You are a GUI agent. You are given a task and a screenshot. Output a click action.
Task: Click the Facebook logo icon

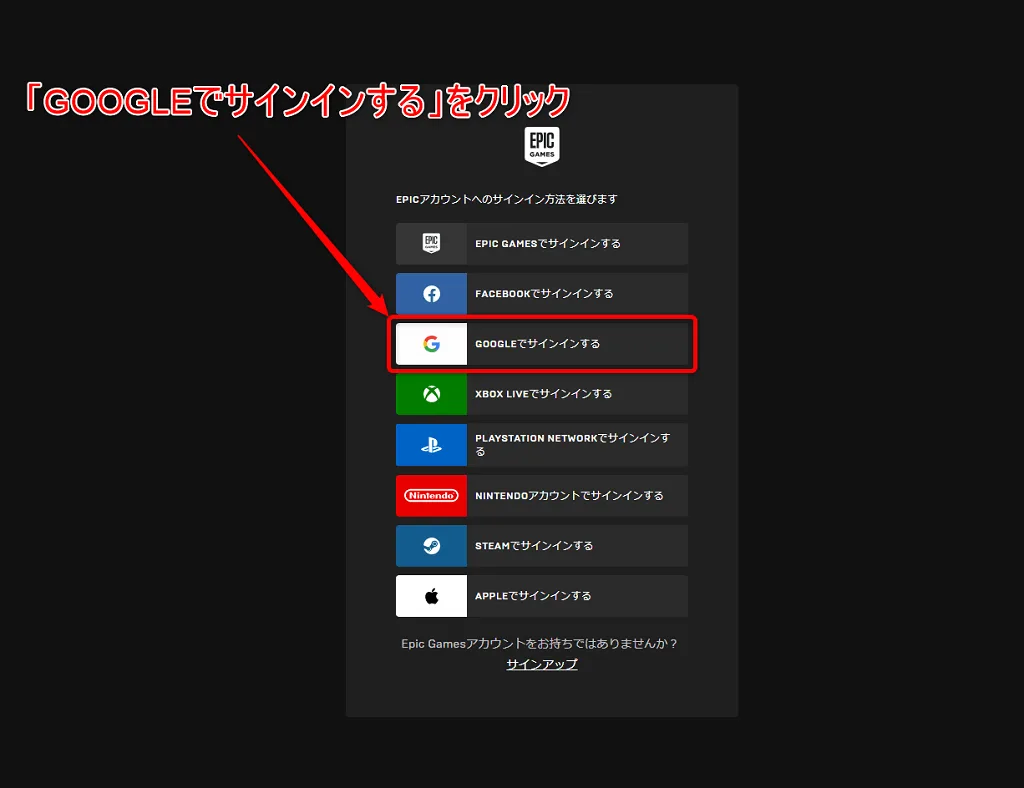coord(431,294)
